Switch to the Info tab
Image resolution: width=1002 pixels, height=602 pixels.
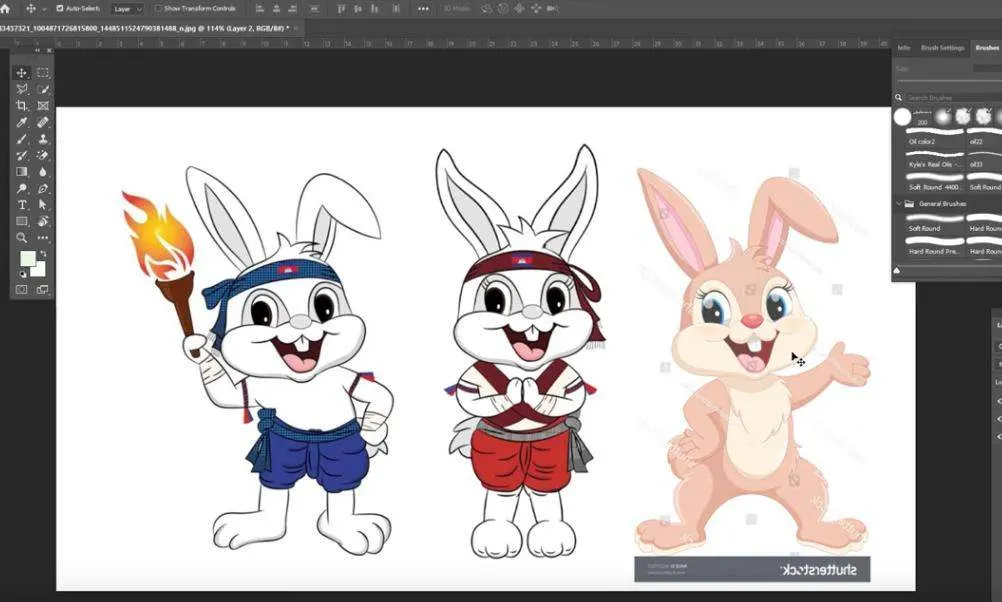point(904,48)
